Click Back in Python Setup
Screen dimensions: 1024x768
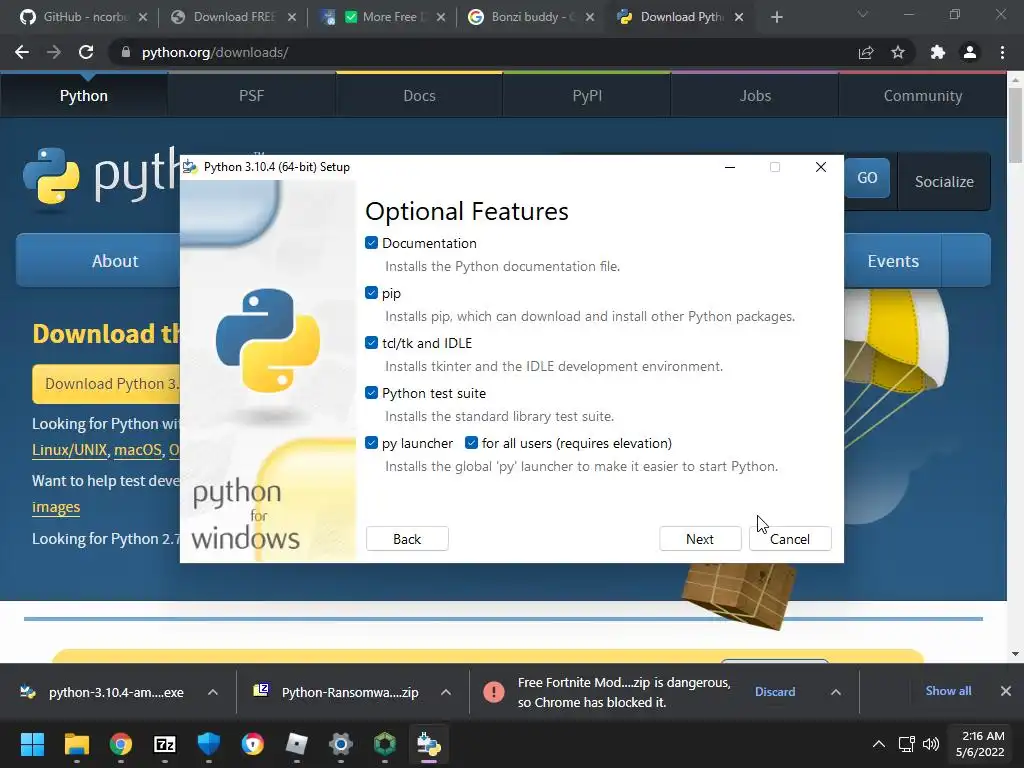pos(407,539)
